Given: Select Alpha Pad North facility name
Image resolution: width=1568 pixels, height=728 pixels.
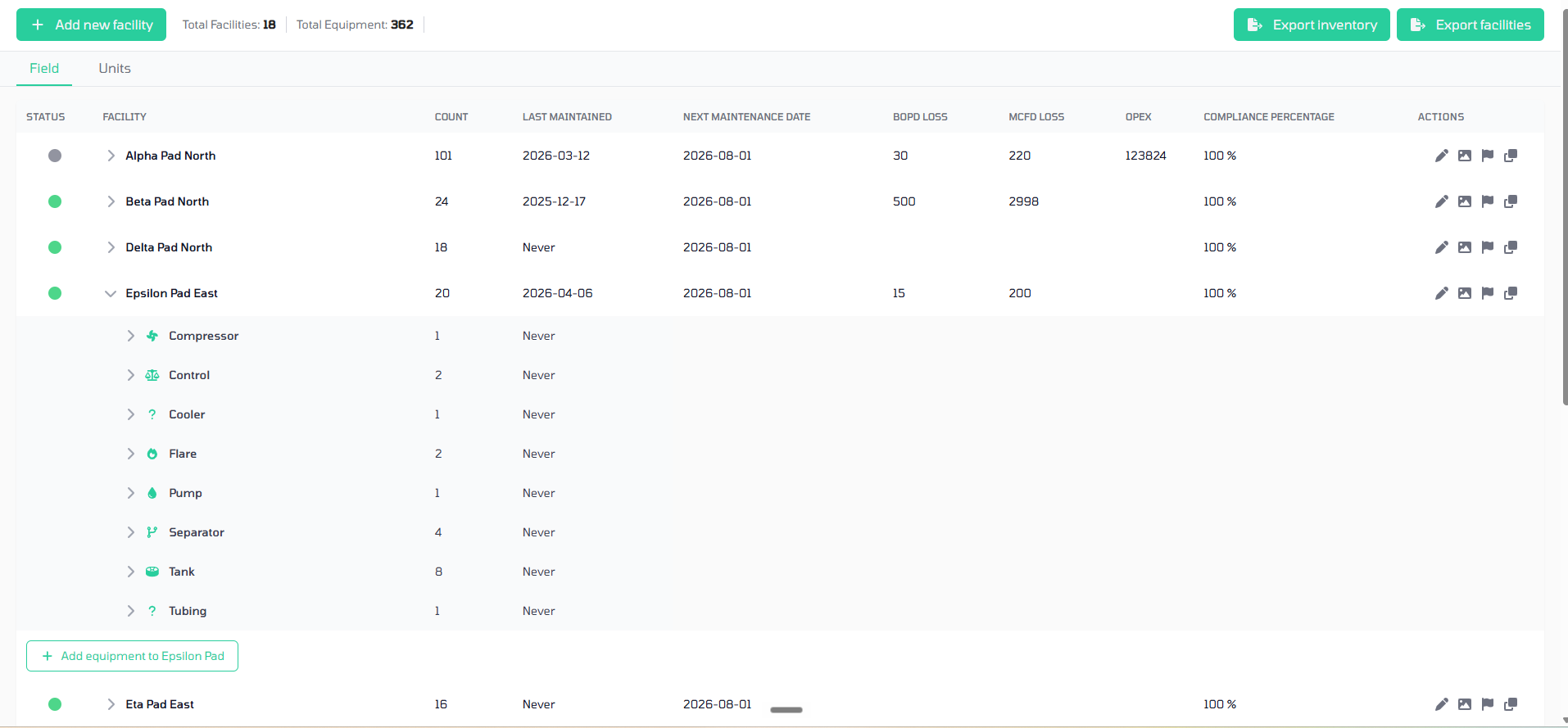Looking at the screenshot, I should (x=170, y=156).
